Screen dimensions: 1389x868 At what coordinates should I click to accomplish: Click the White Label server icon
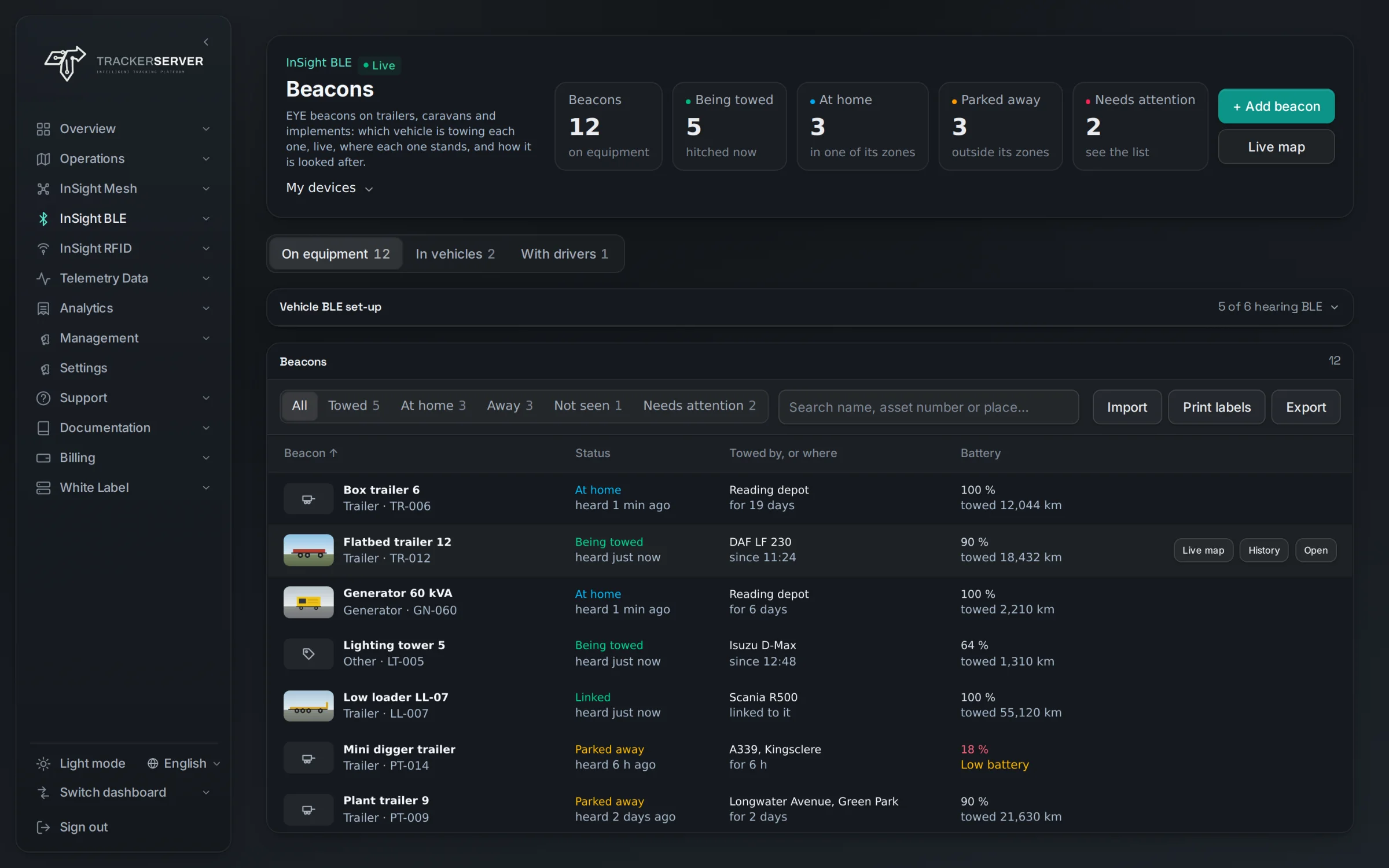pos(43,488)
